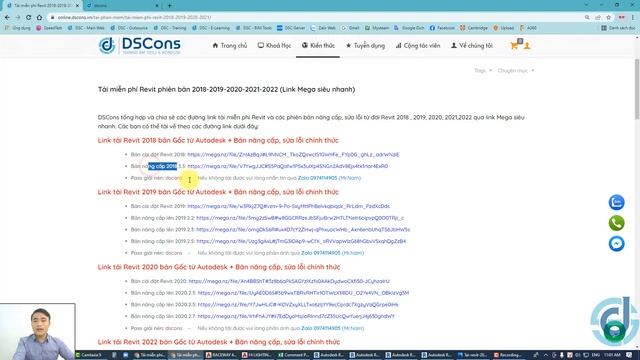Click the webcam presenter thumbnail

(x=38, y=331)
